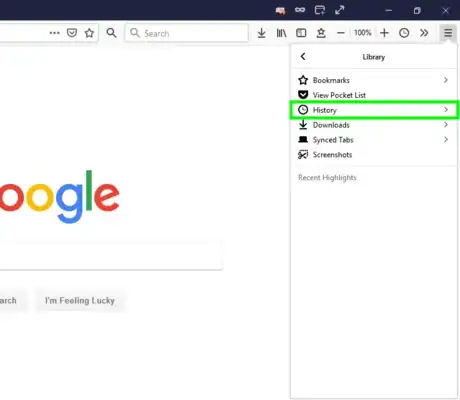Screen dimensions: 460x400
Task: Click the magnifier icon beside address bar
Action: (x=111, y=33)
